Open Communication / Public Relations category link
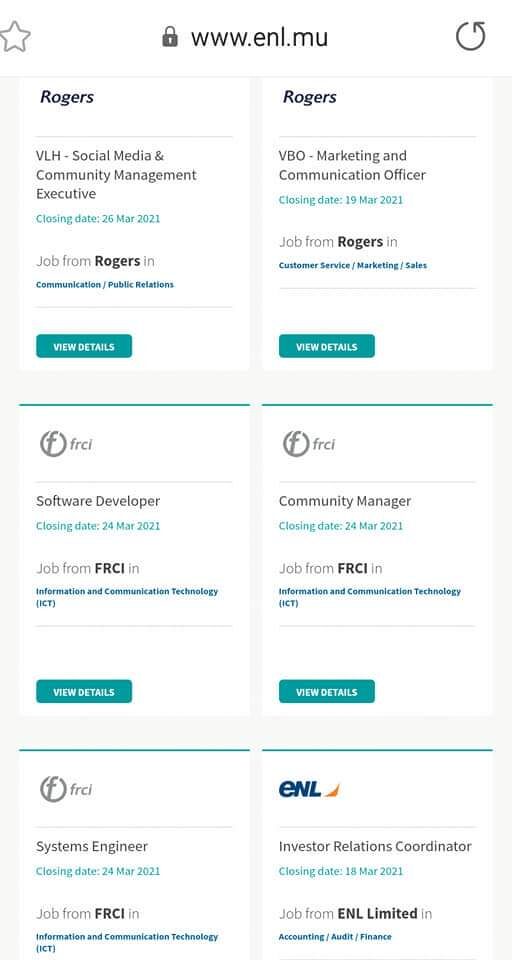512x960 pixels. tap(105, 284)
